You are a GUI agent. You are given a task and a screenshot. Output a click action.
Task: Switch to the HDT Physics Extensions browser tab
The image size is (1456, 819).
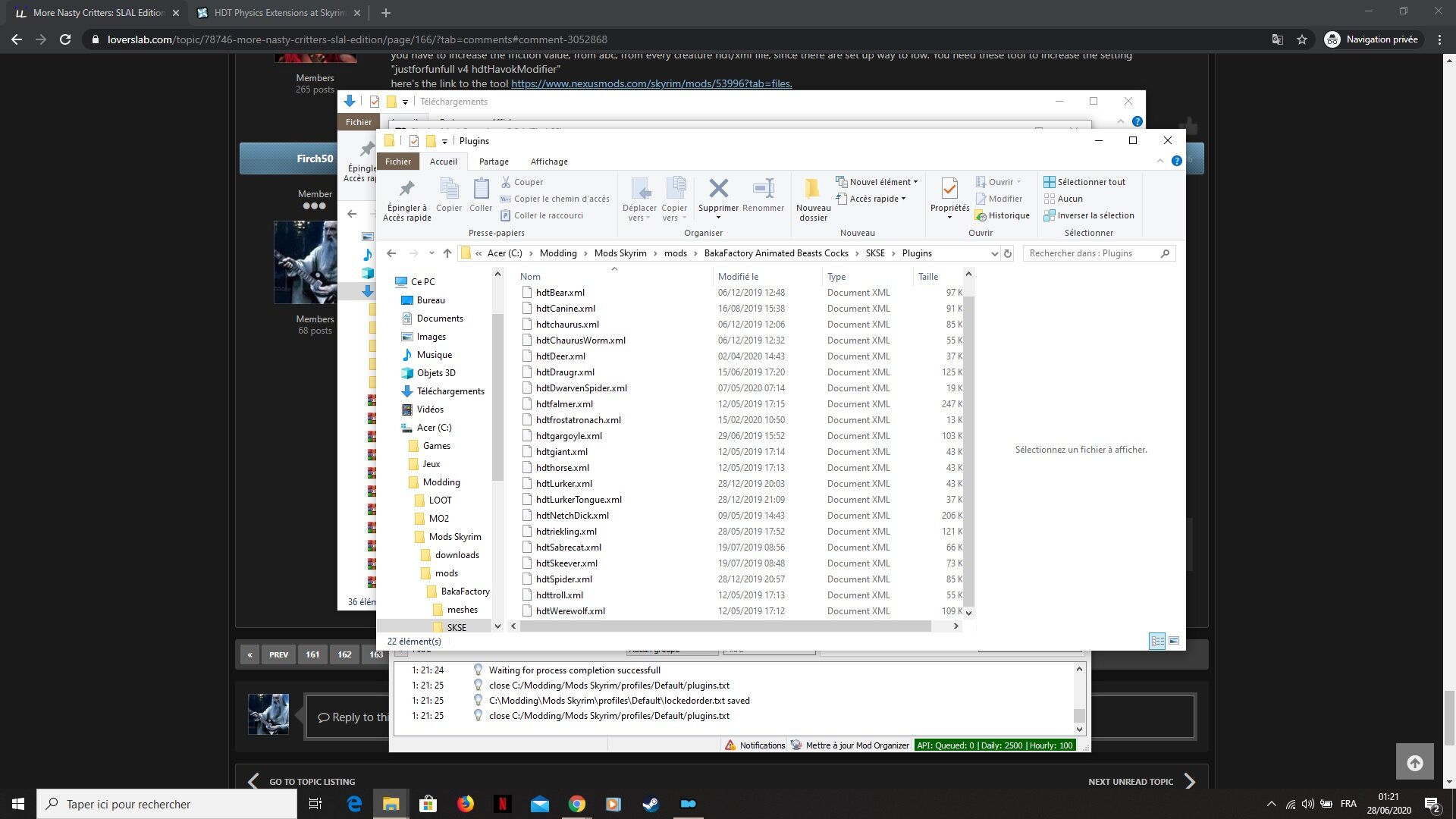(x=278, y=13)
